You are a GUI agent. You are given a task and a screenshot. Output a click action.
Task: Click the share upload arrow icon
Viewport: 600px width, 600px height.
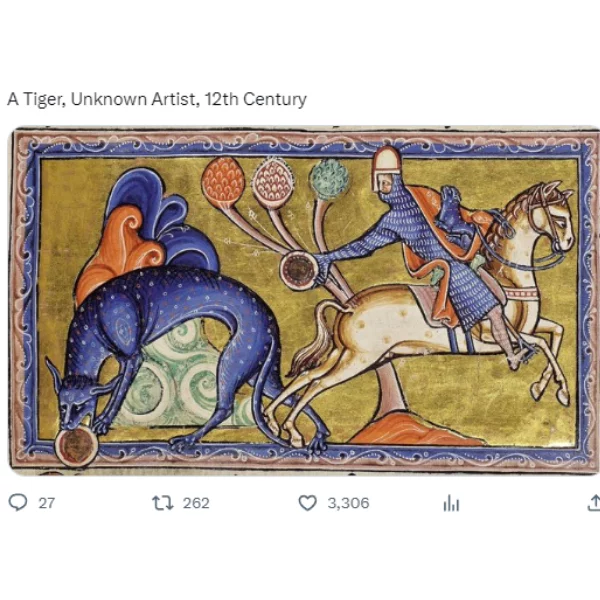point(593,503)
